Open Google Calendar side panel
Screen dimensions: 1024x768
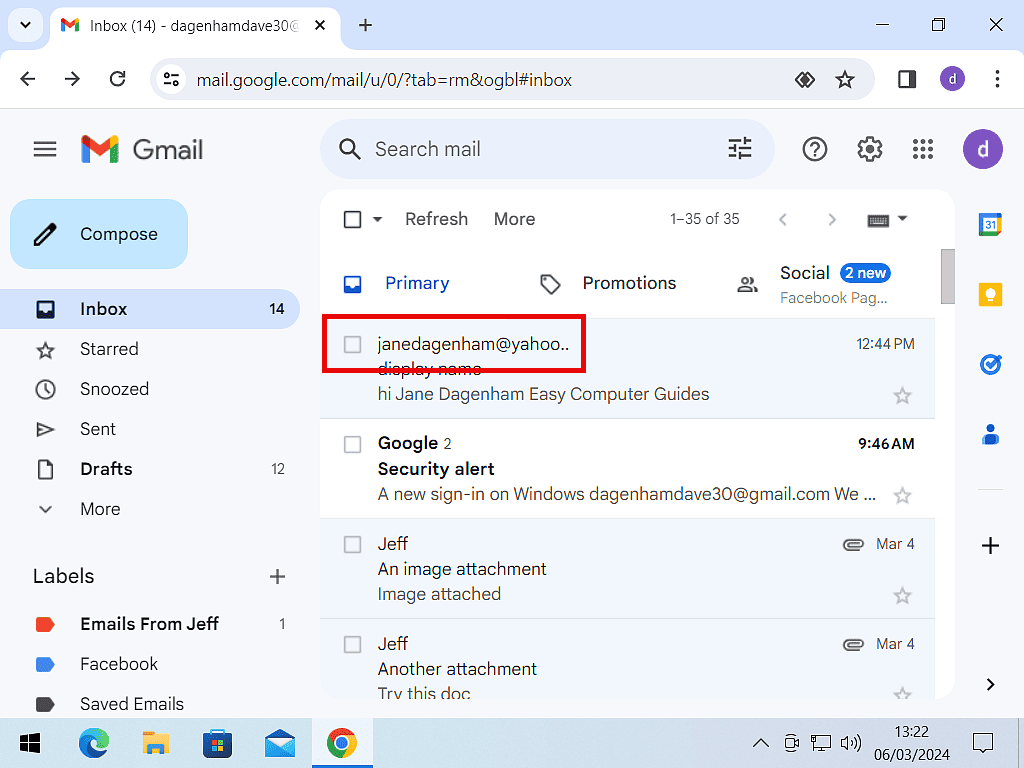point(990,225)
